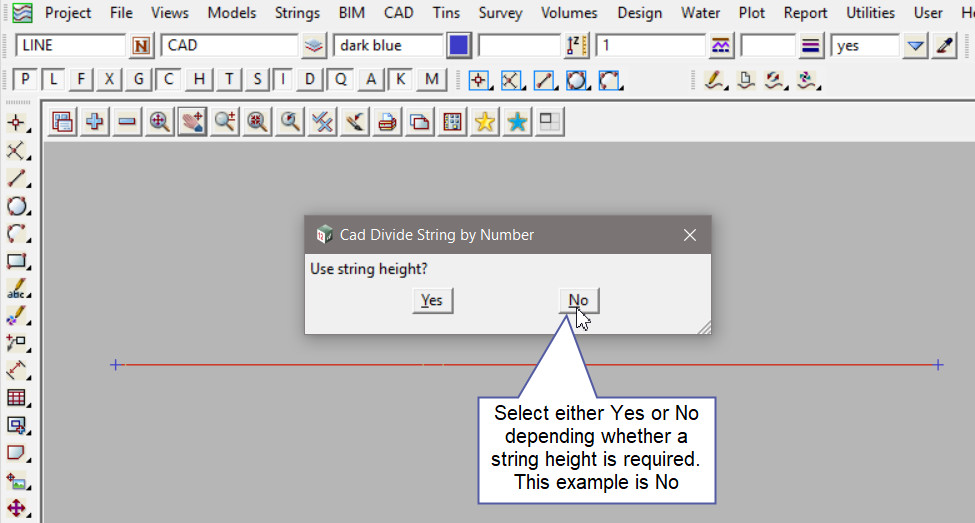Open the CAD menu
Viewport: 975px width, 523px height.
coord(399,13)
